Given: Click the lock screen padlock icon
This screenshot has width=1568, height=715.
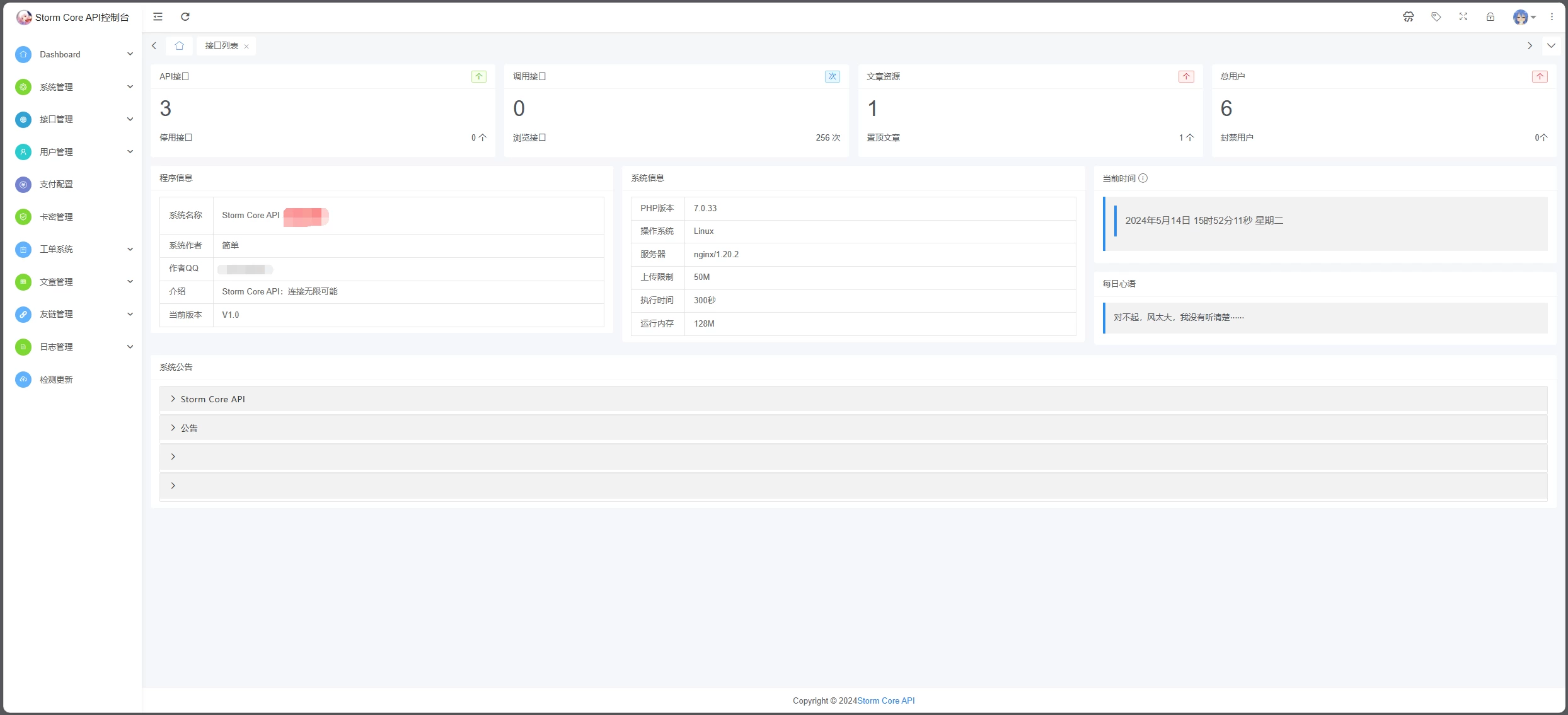Looking at the screenshot, I should pos(1490,17).
